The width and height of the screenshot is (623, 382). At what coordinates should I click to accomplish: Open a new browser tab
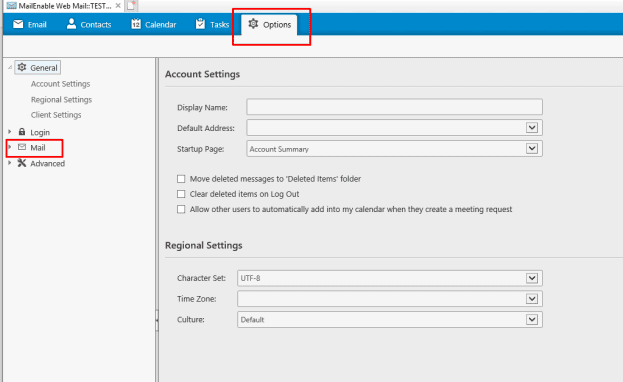[131, 6]
